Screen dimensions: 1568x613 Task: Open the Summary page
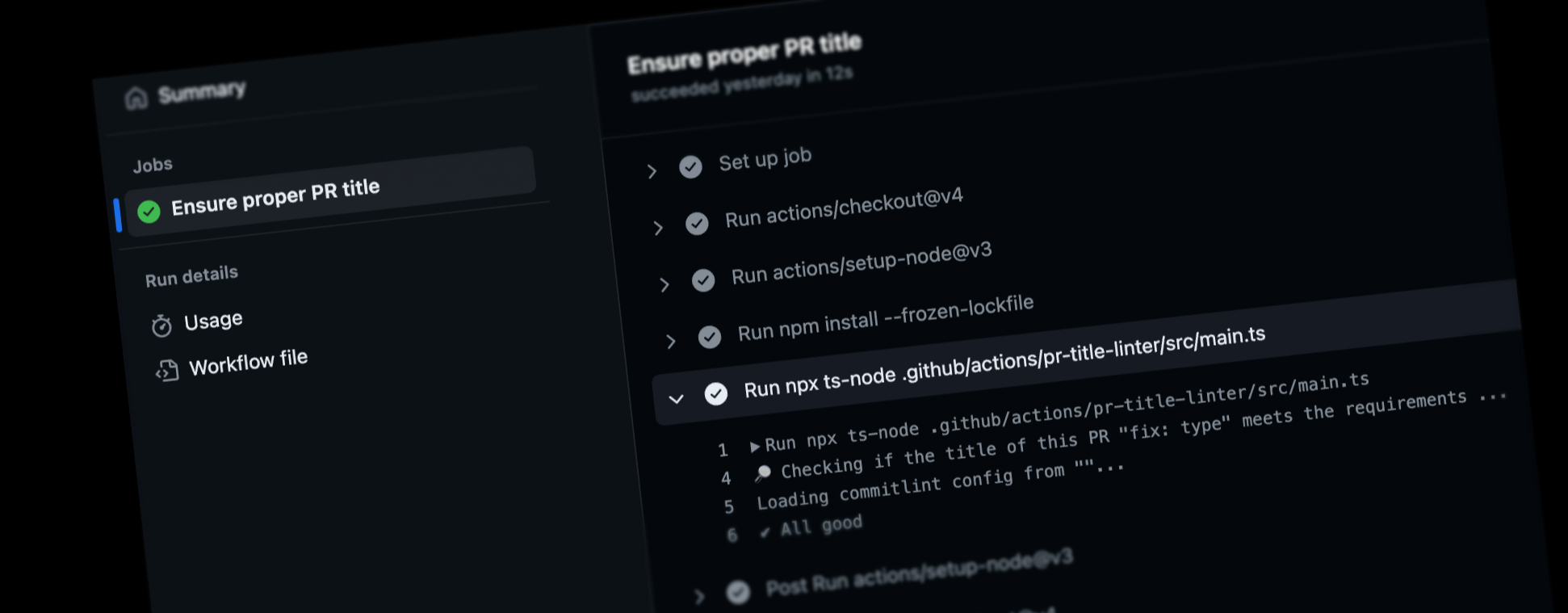pos(201,90)
